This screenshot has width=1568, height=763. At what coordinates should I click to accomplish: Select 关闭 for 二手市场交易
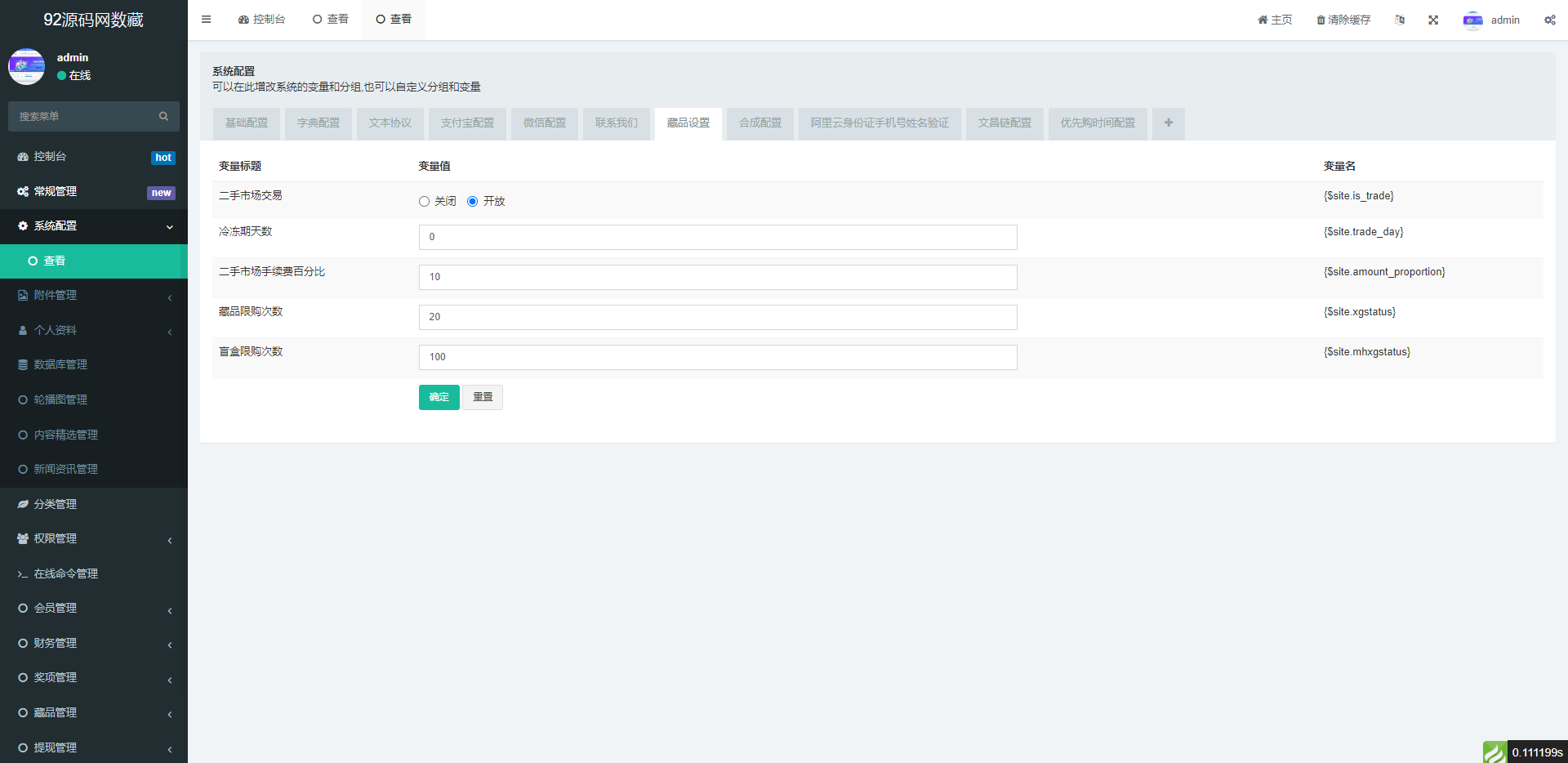424,202
